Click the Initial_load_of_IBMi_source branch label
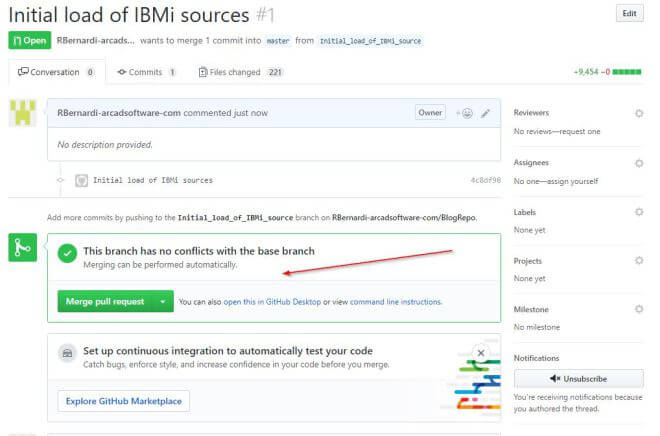This screenshot has width=660, height=436. point(370,41)
